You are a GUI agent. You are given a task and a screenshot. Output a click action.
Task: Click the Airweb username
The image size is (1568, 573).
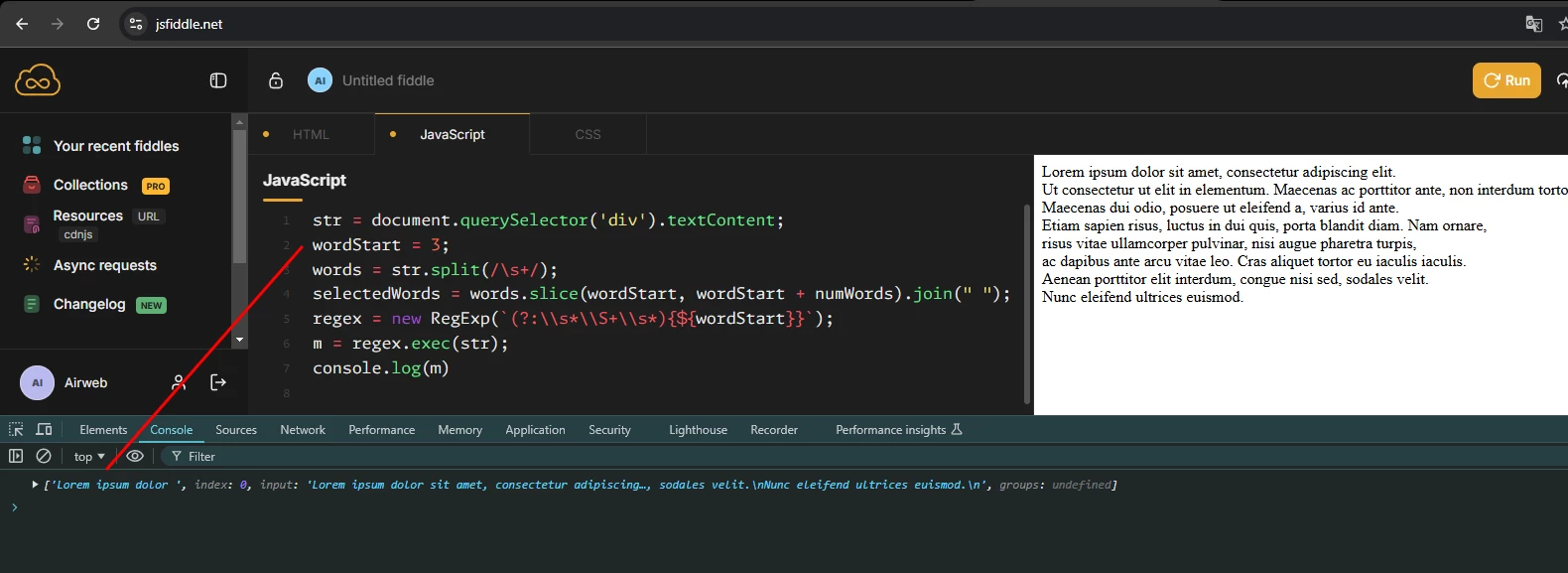point(85,382)
